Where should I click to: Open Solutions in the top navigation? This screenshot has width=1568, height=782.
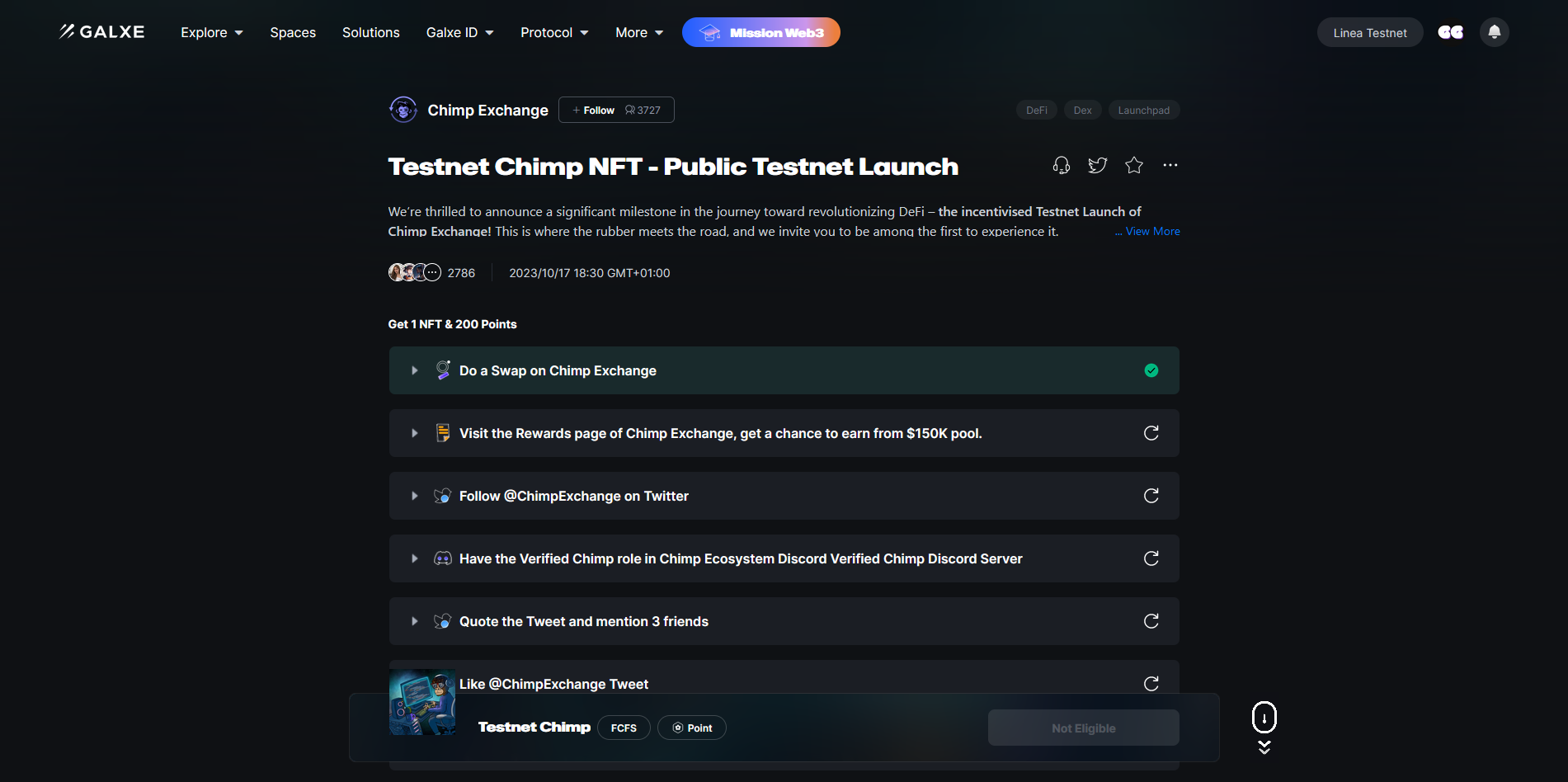point(370,33)
